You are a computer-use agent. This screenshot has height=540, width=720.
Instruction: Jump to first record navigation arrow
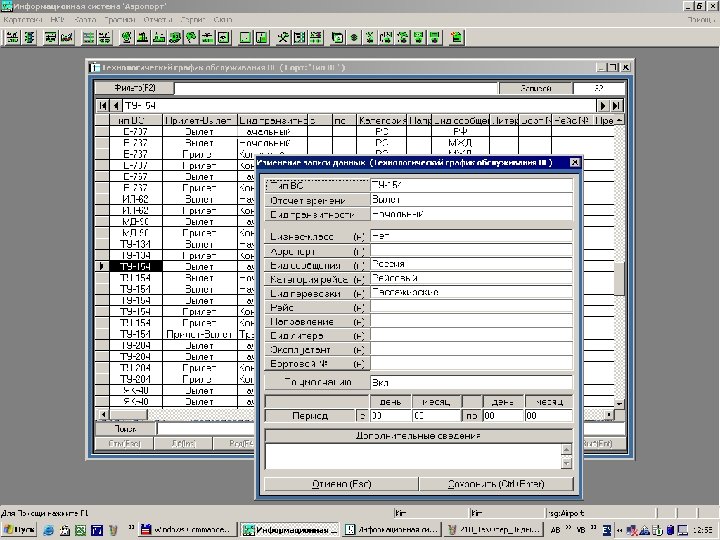pyautogui.click(x=103, y=105)
